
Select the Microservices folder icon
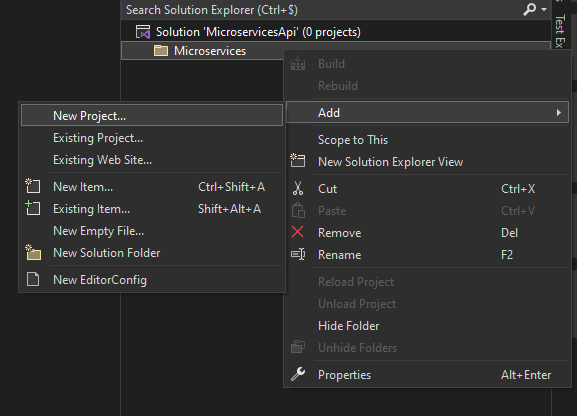(161, 51)
